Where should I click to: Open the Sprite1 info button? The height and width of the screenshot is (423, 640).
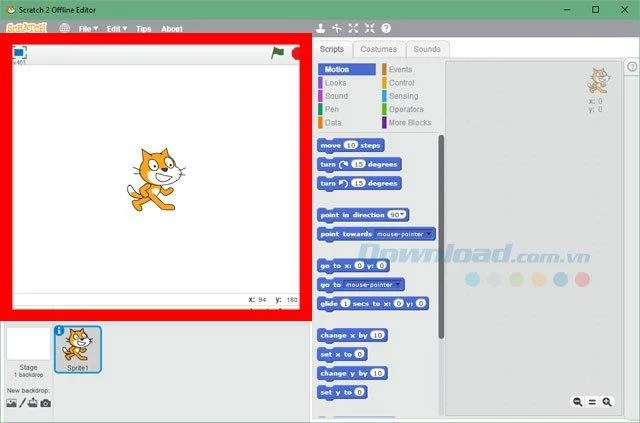(59, 330)
